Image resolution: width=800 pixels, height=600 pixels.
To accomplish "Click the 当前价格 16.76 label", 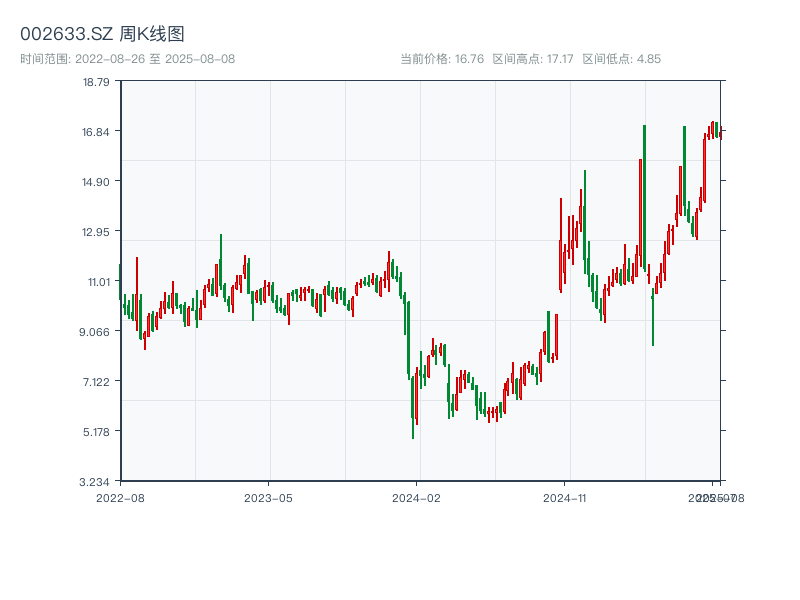I will [442, 59].
